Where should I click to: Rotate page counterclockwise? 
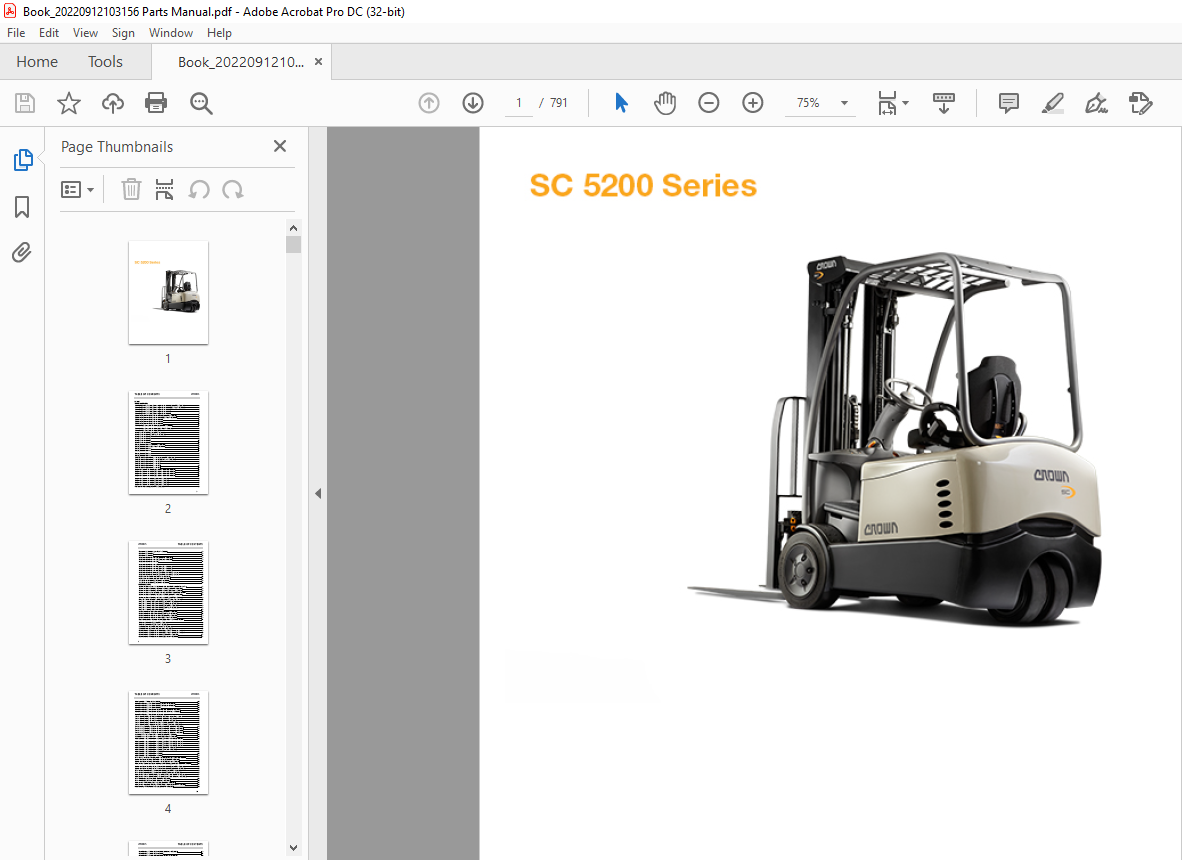coord(199,189)
